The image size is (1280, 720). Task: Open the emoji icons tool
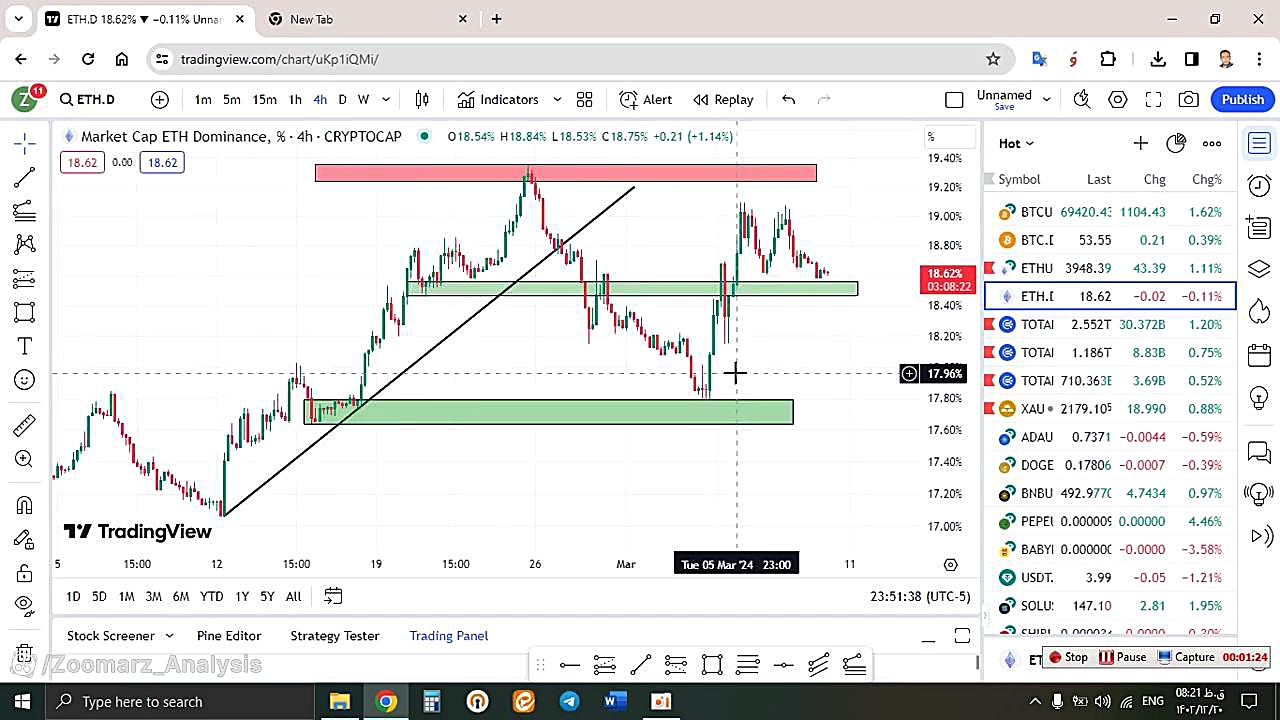point(25,380)
